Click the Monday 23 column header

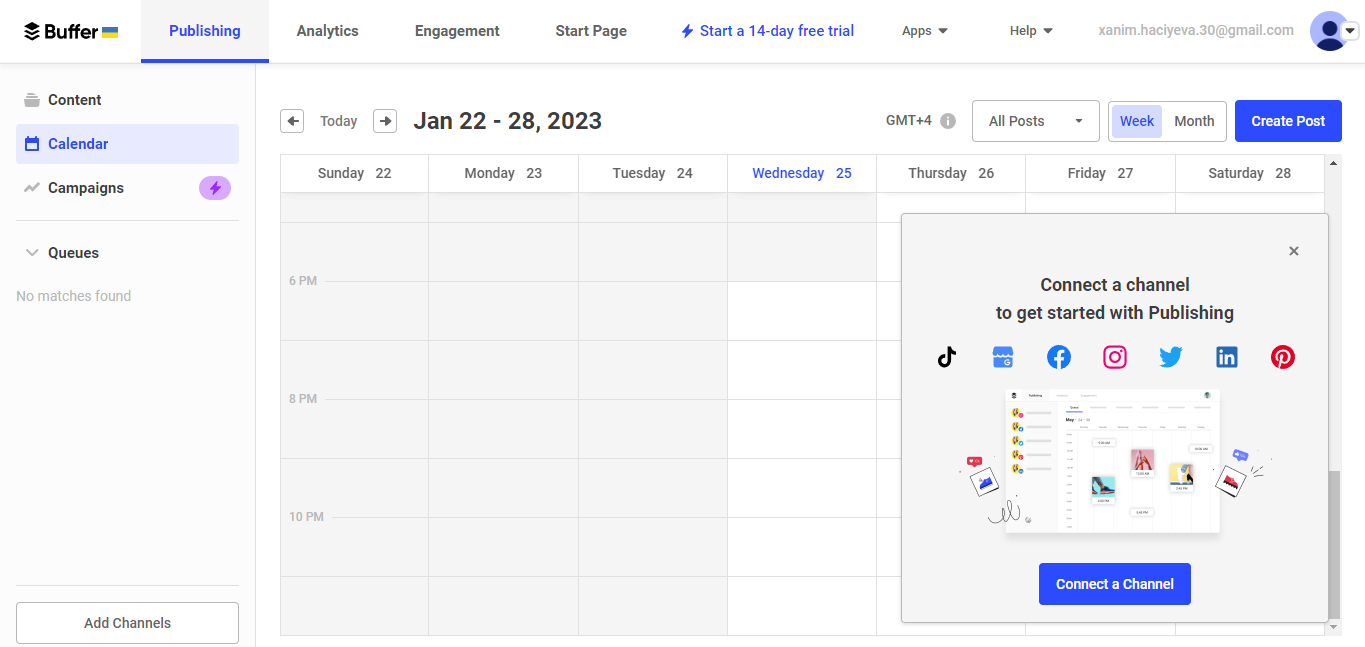pyautogui.click(x=503, y=173)
